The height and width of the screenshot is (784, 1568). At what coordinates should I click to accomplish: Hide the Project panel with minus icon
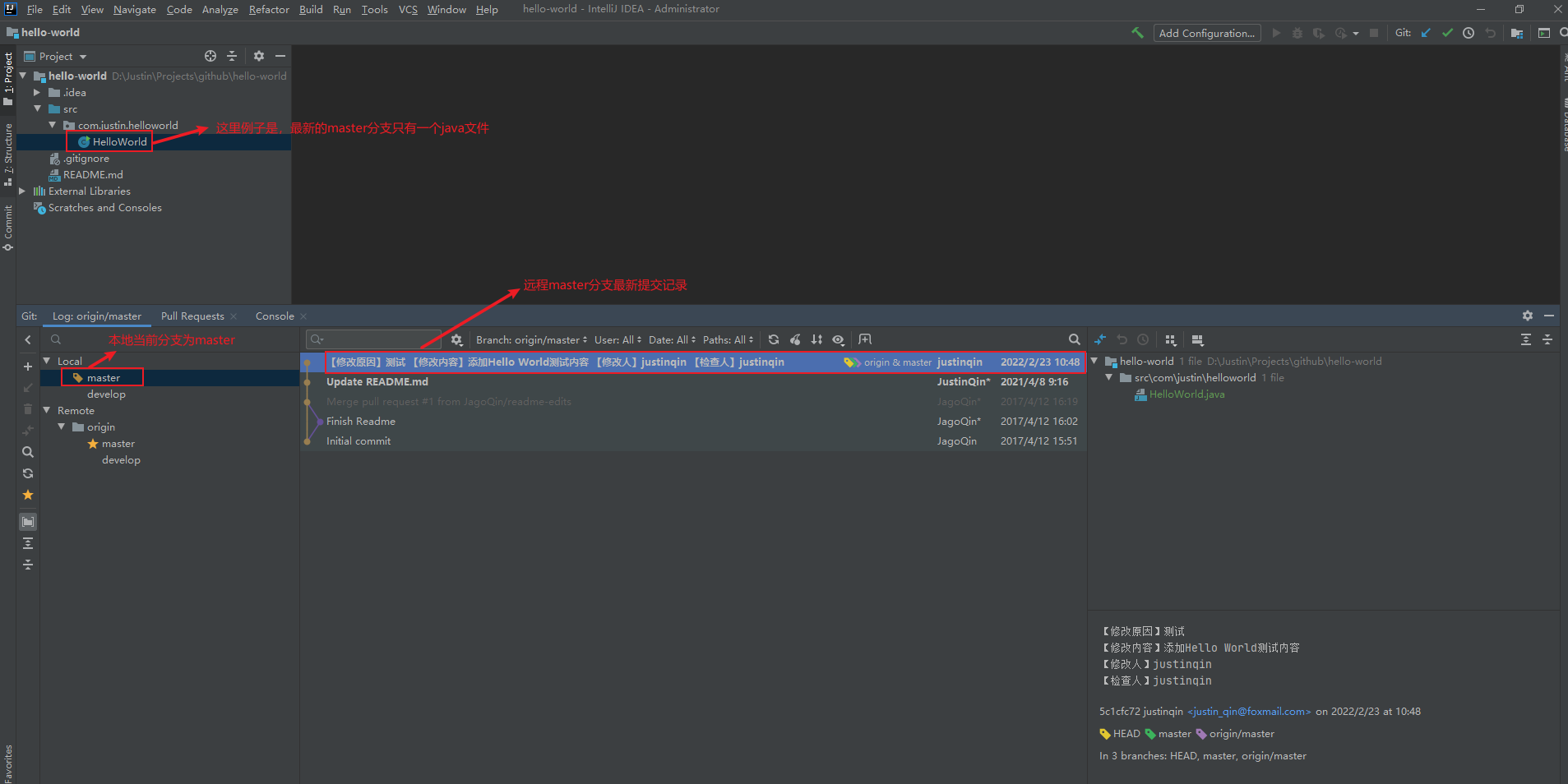tap(280, 56)
